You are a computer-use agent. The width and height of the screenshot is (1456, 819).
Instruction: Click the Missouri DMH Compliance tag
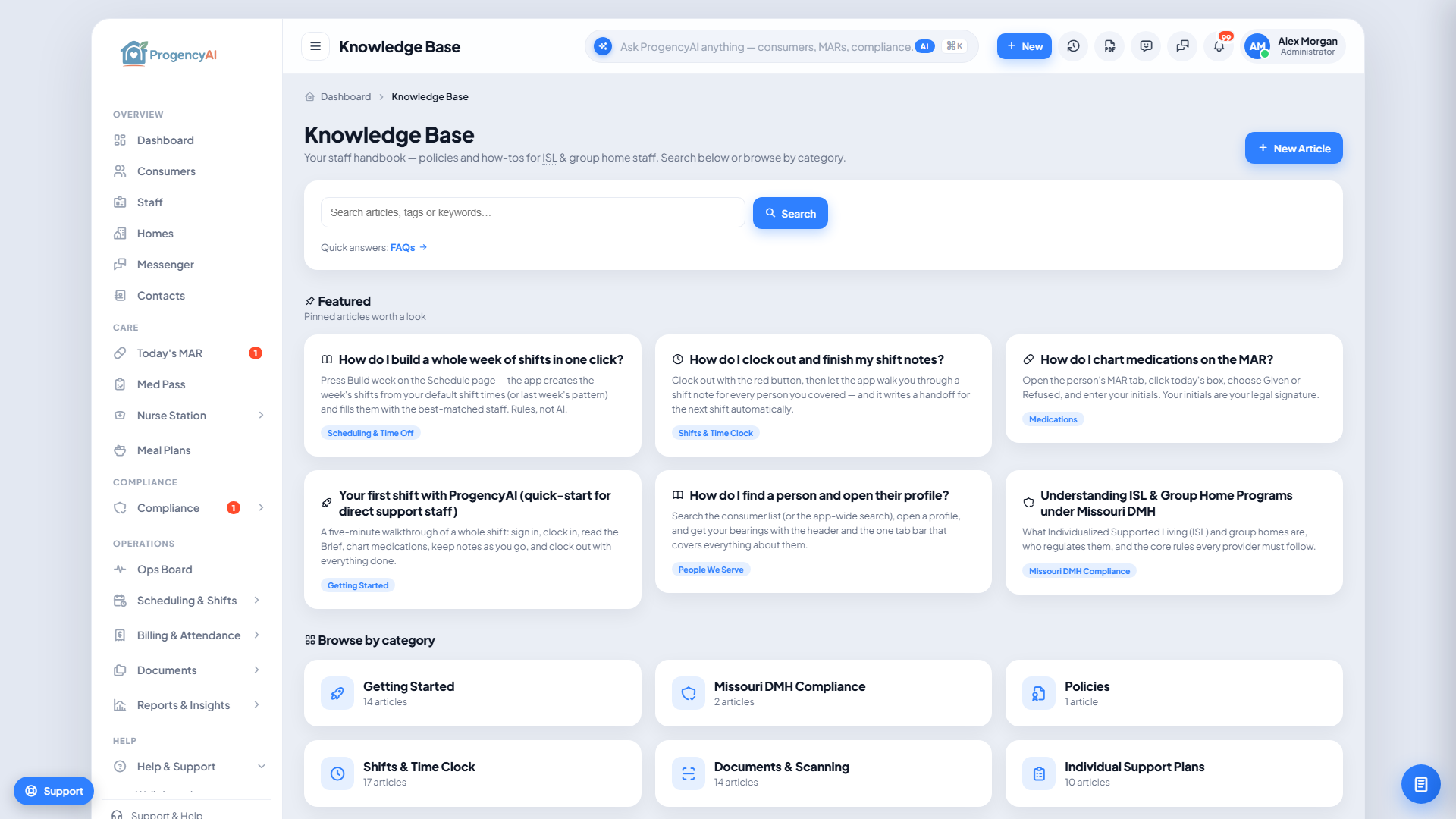pos(1079,571)
